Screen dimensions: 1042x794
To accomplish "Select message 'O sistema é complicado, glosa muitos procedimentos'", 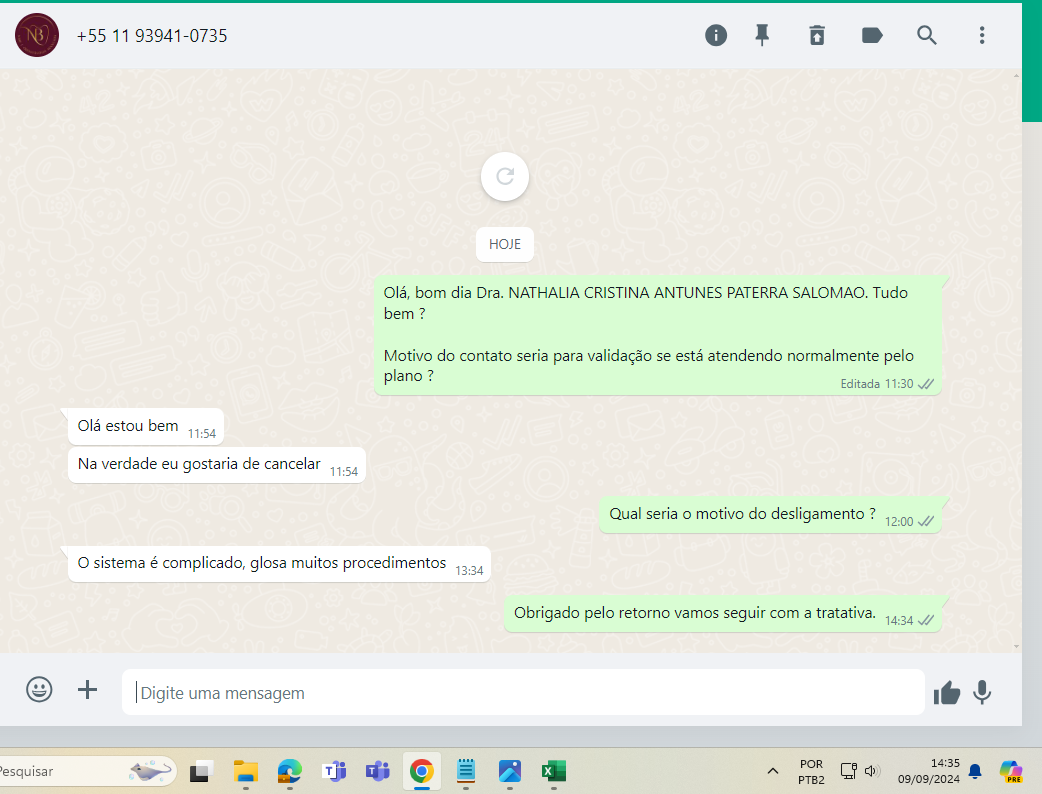I will click(x=279, y=564).
